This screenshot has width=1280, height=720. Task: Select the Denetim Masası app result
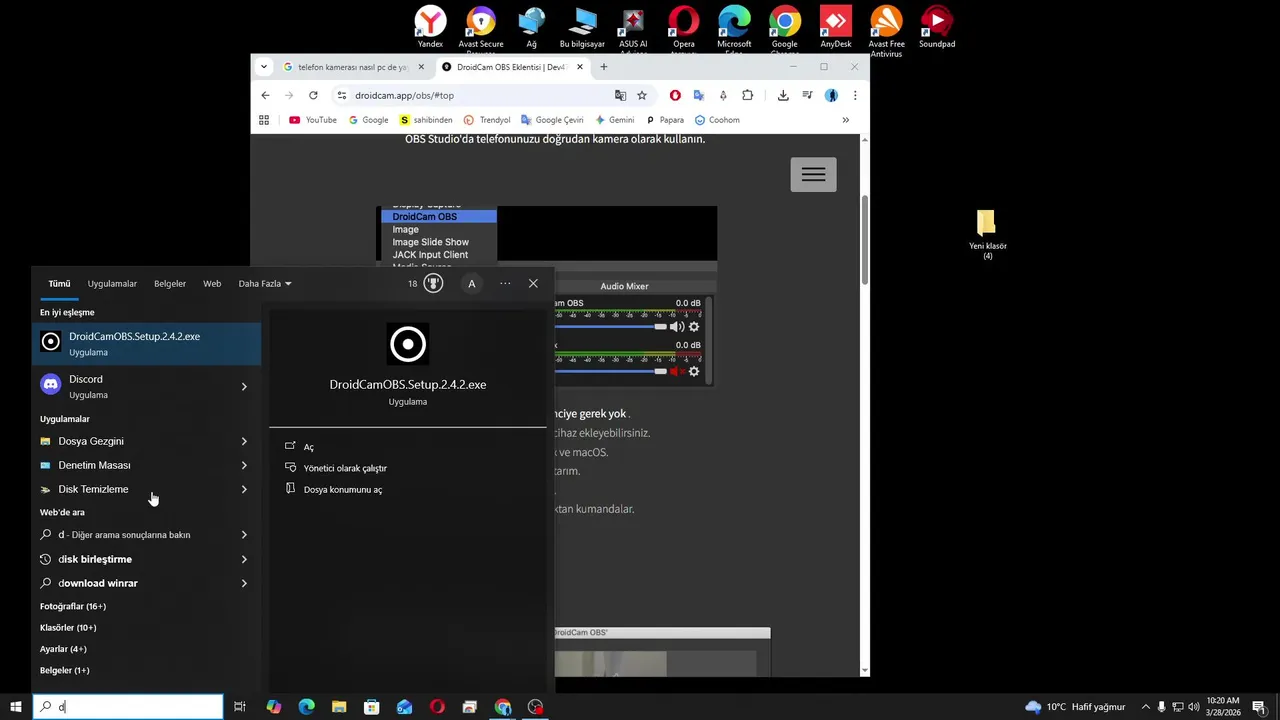pyautogui.click(x=130, y=465)
